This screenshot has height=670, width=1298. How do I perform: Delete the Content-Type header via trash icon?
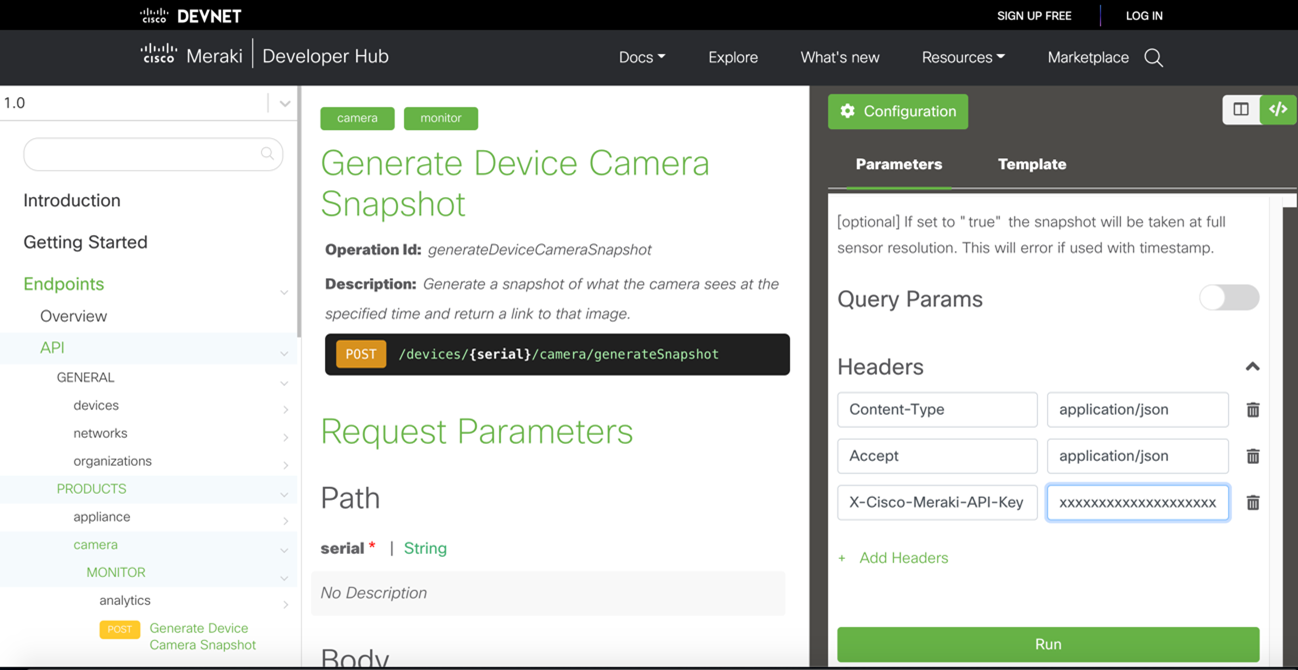tap(1252, 410)
